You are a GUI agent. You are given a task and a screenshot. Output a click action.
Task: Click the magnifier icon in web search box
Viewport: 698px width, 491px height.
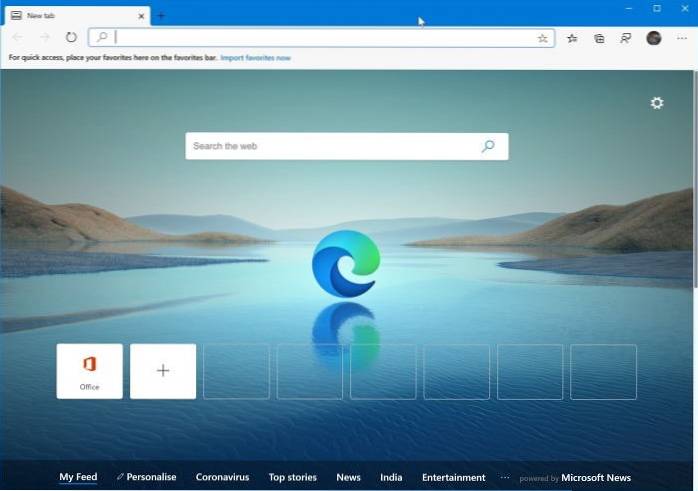coord(488,146)
